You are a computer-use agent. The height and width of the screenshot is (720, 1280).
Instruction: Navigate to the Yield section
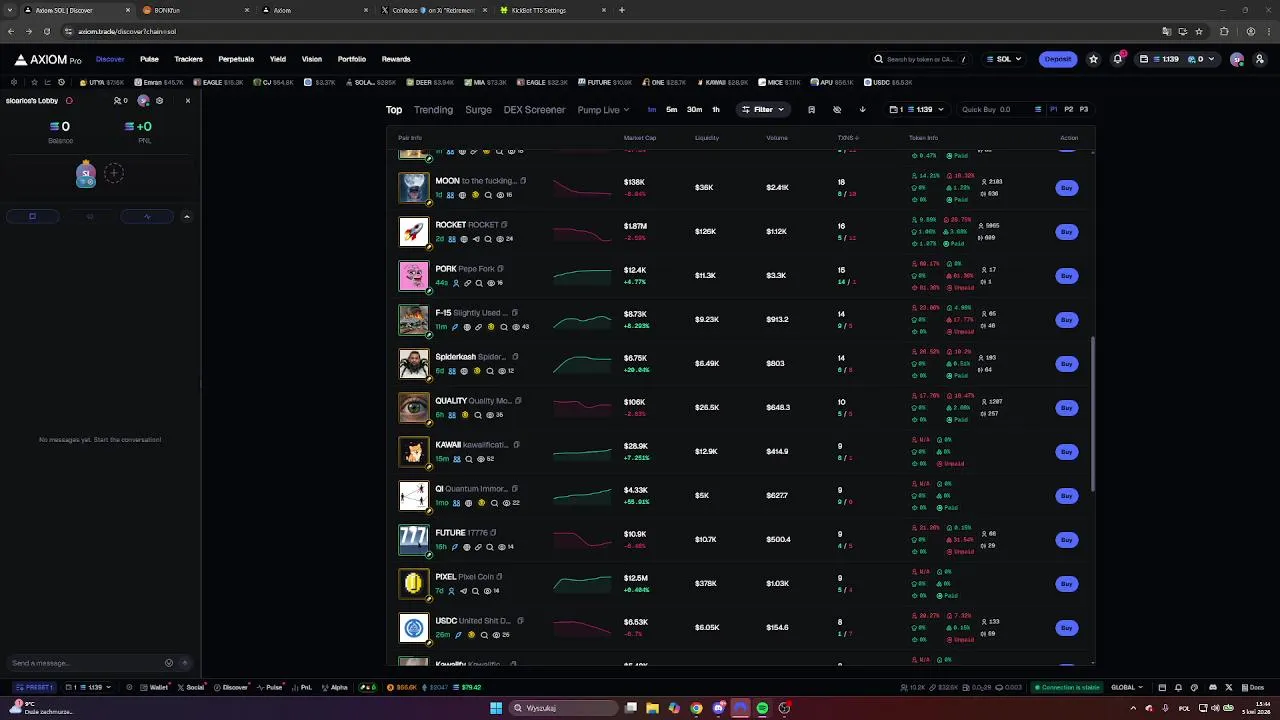point(278,59)
